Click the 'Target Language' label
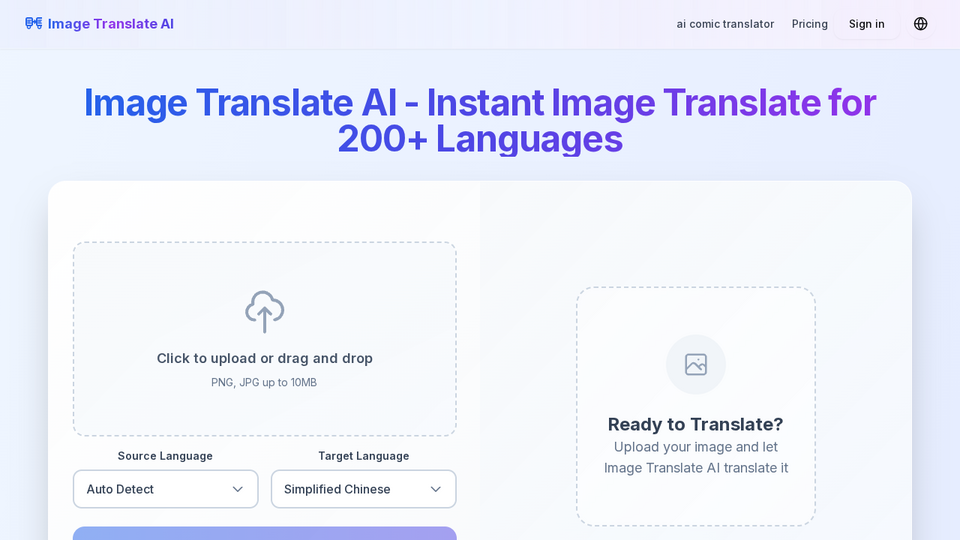The image size is (960, 540). click(364, 456)
